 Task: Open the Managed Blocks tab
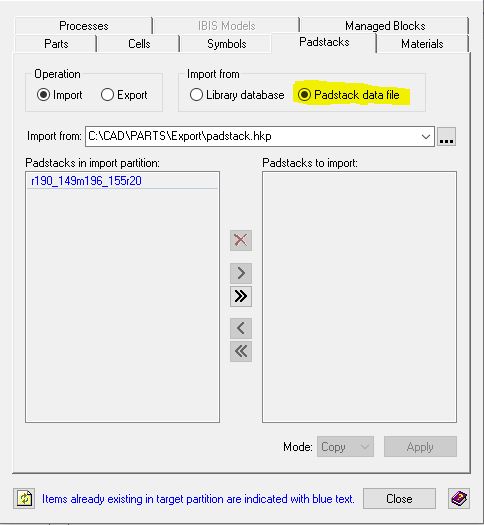click(x=385, y=26)
